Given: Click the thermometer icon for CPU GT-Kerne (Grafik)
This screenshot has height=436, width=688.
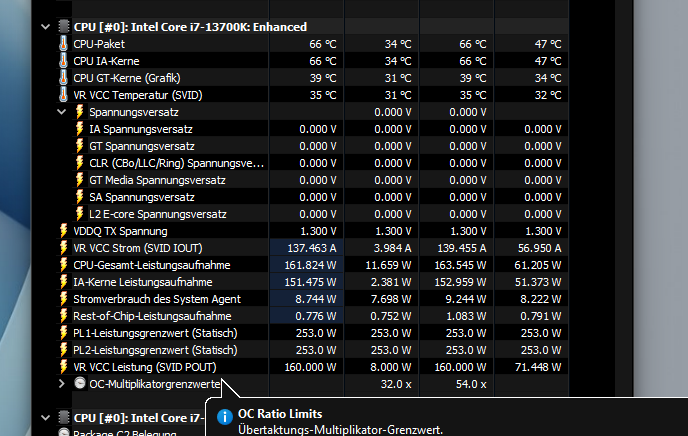Looking at the screenshot, I should [x=64, y=78].
